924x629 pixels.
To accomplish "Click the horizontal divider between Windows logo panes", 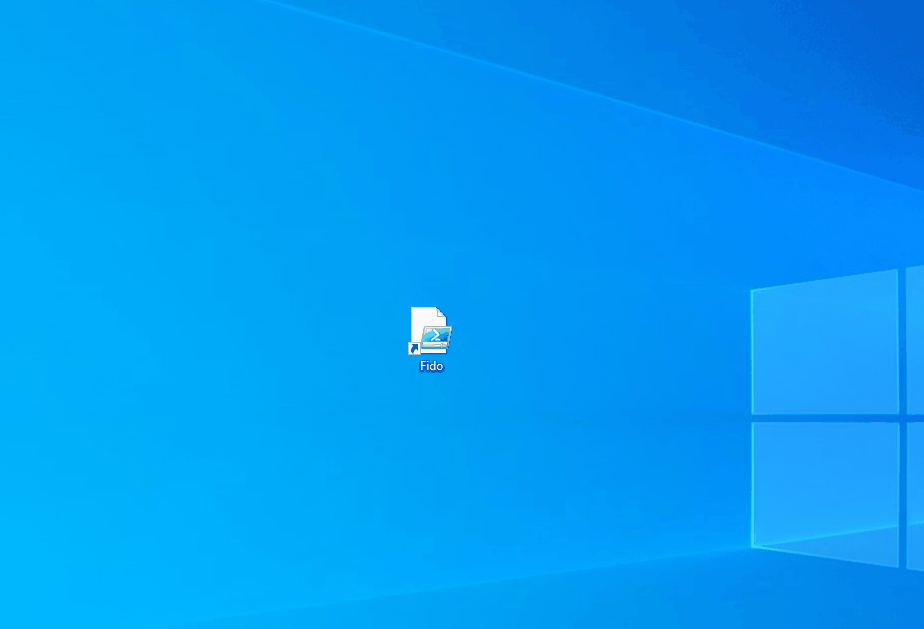I will click(x=825, y=418).
